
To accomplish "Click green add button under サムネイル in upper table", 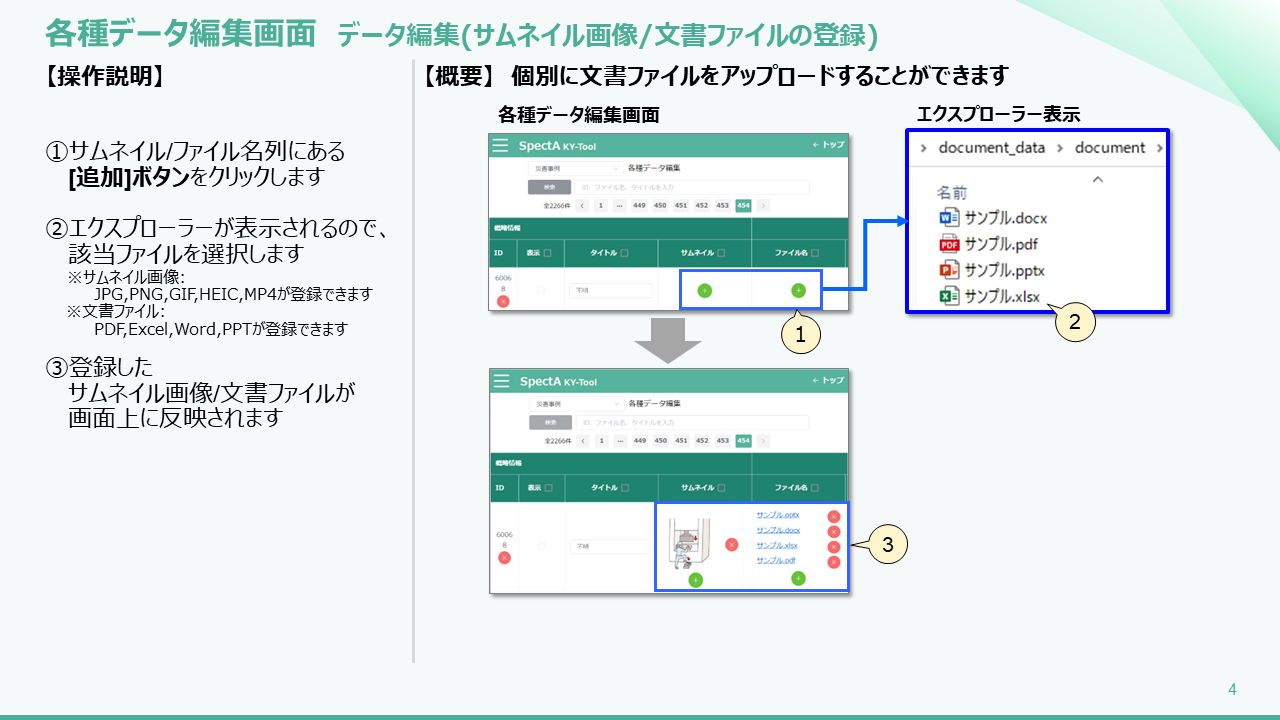I will 704,291.
